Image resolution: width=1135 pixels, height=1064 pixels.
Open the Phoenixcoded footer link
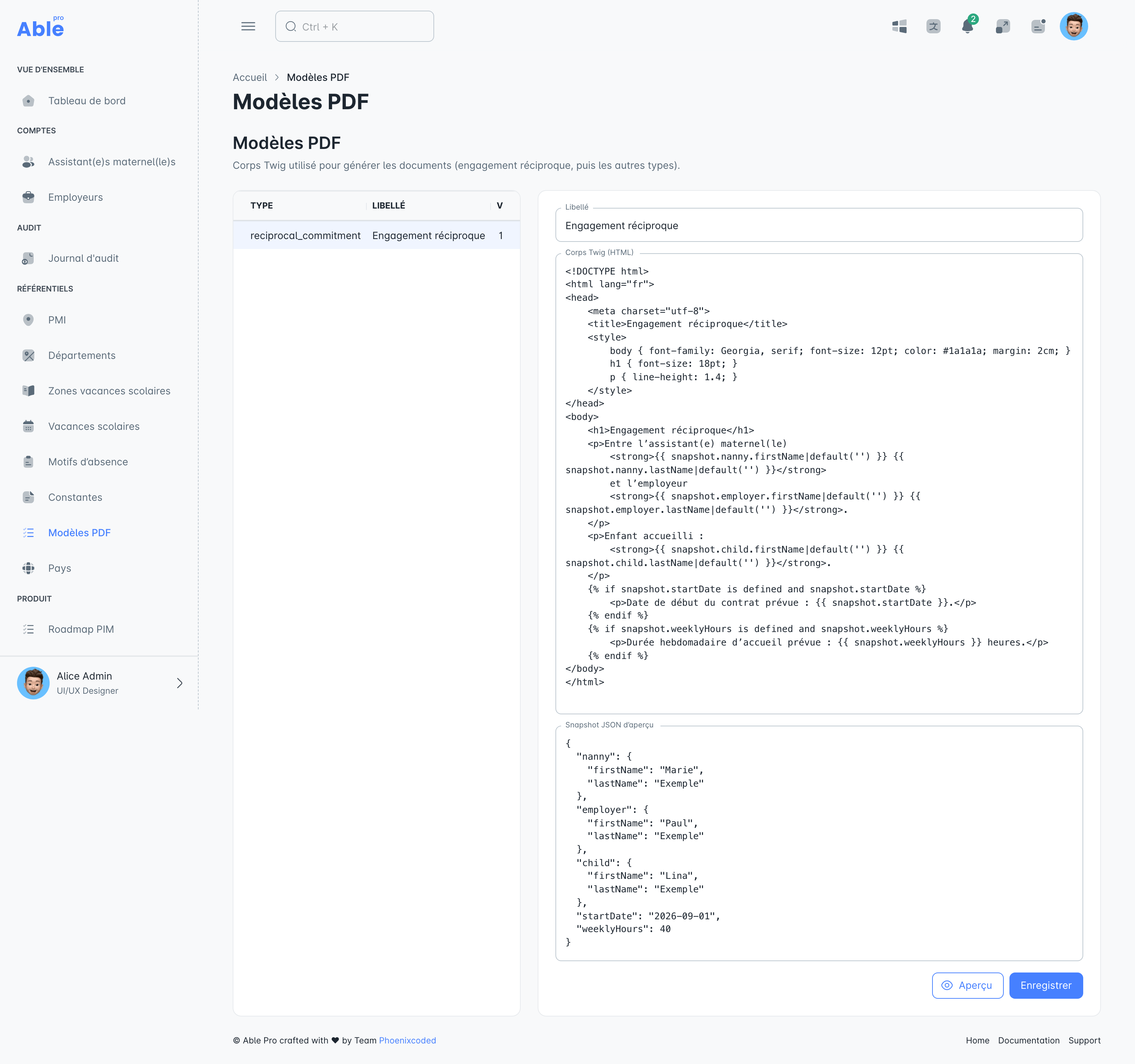[407, 1040]
